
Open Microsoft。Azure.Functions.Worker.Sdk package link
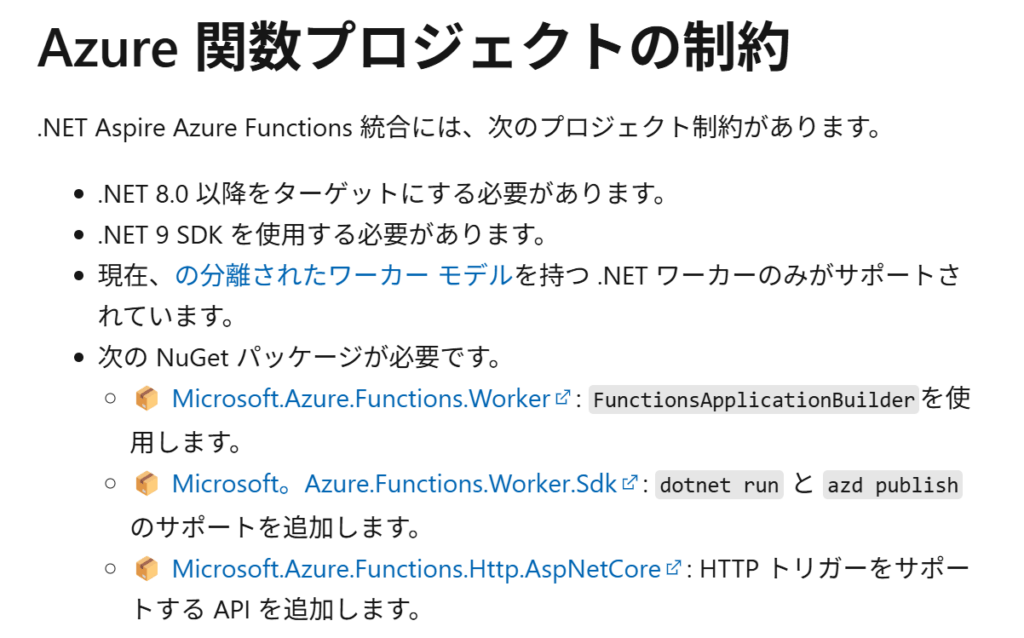(394, 484)
